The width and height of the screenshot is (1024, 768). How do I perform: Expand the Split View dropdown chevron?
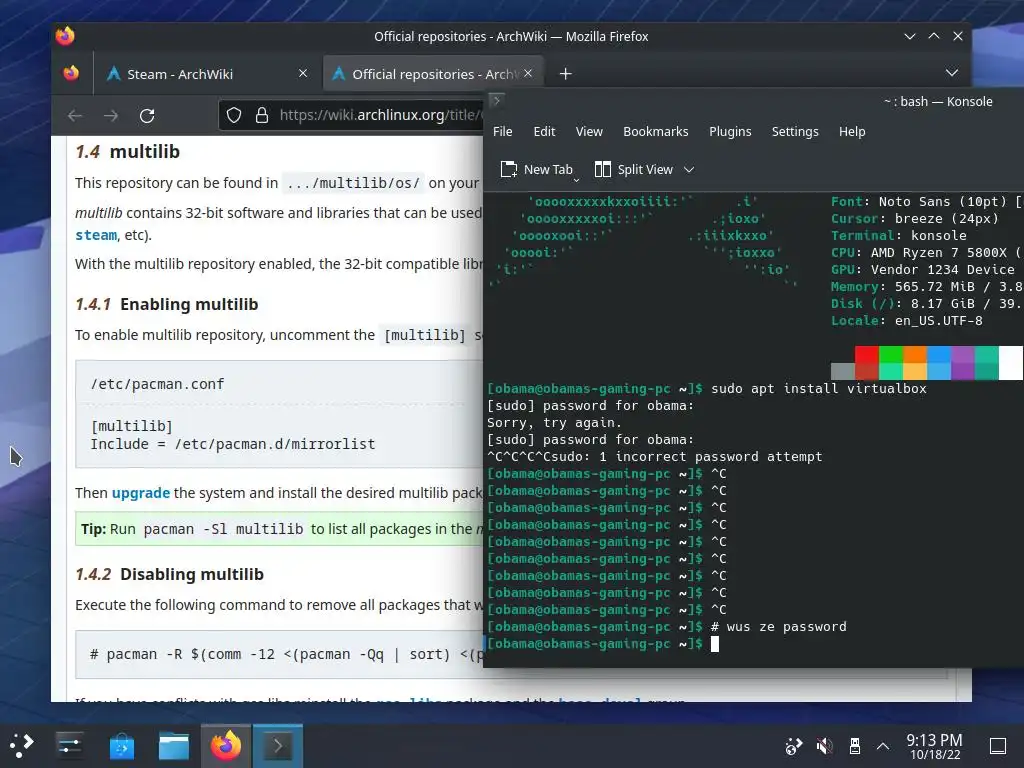pyautogui.click(x=689, y=170)
